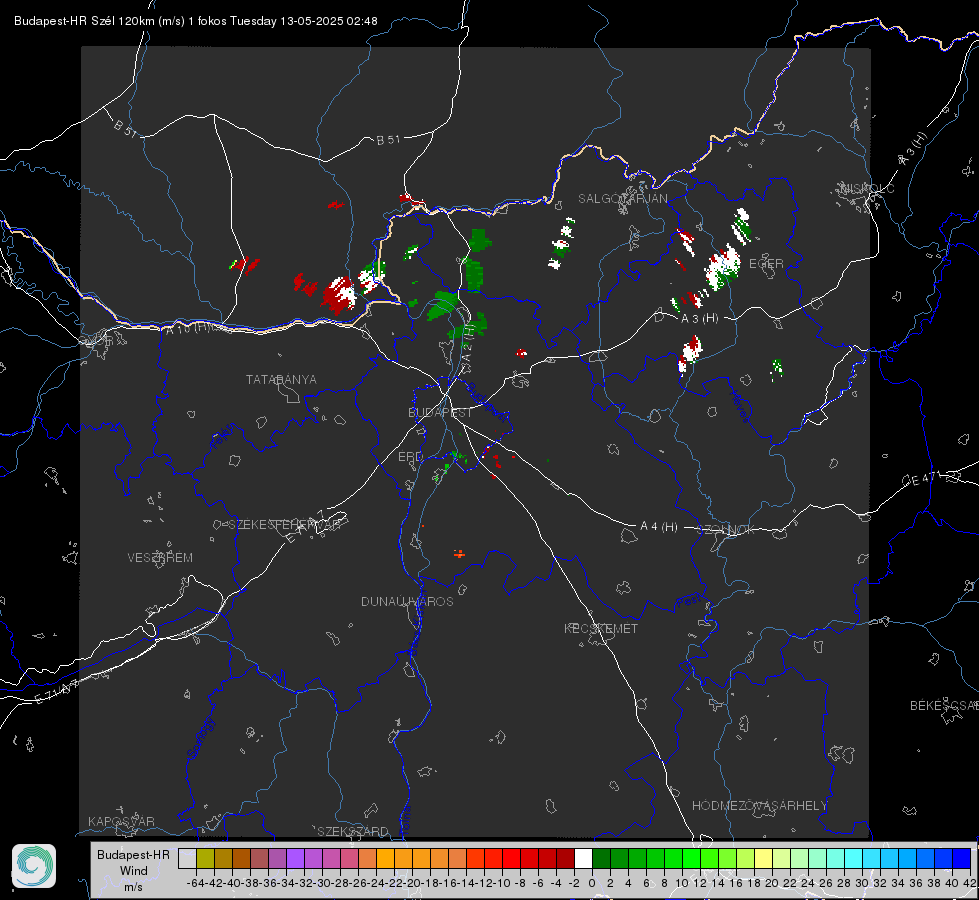Click the SZEKESFEHERVAR city label
The height and width of the screenshot is (900, 979).
pyautogui.click(x=285, y=525)
